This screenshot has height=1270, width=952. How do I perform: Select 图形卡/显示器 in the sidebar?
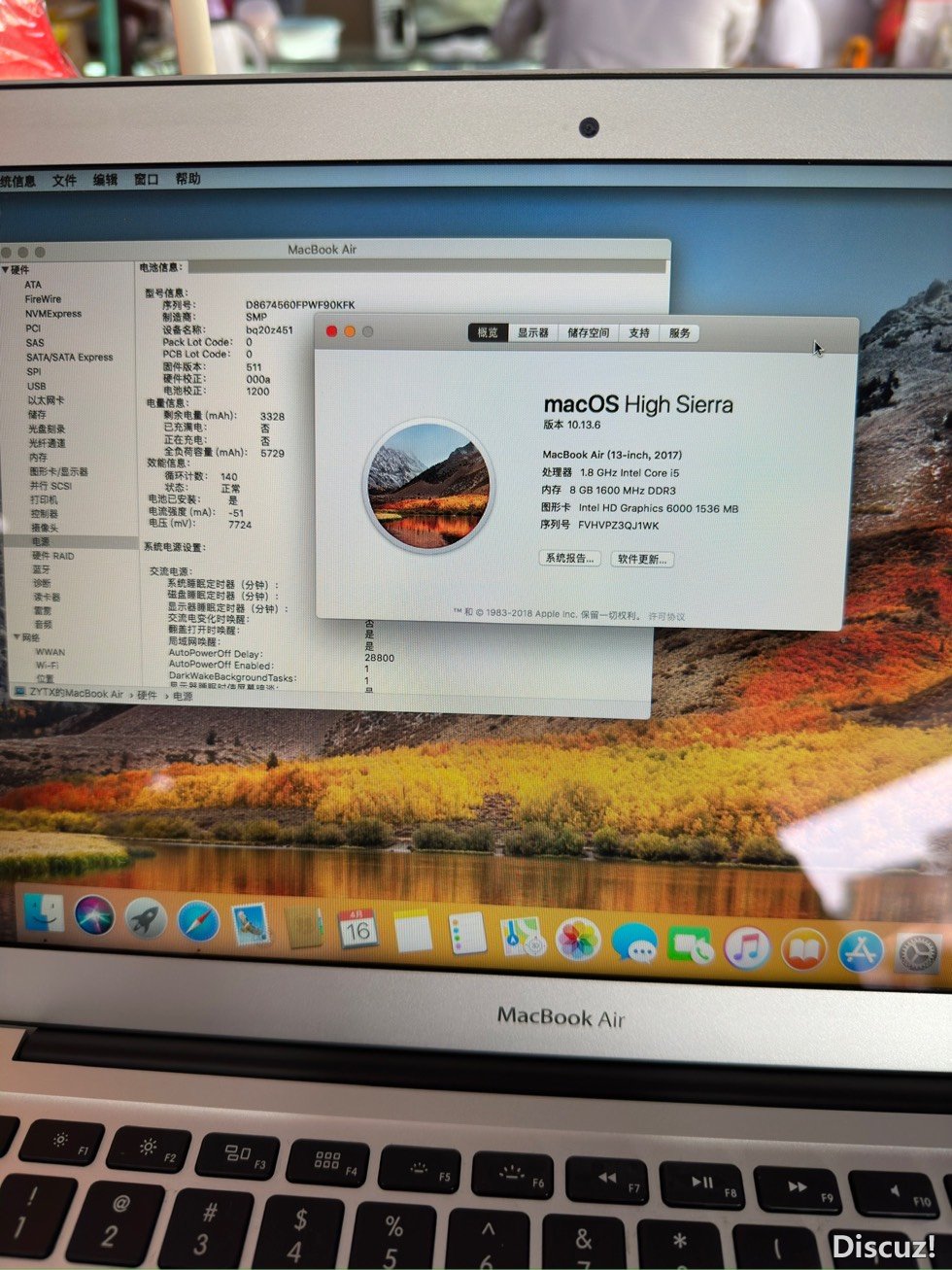(x=58, y=471)
